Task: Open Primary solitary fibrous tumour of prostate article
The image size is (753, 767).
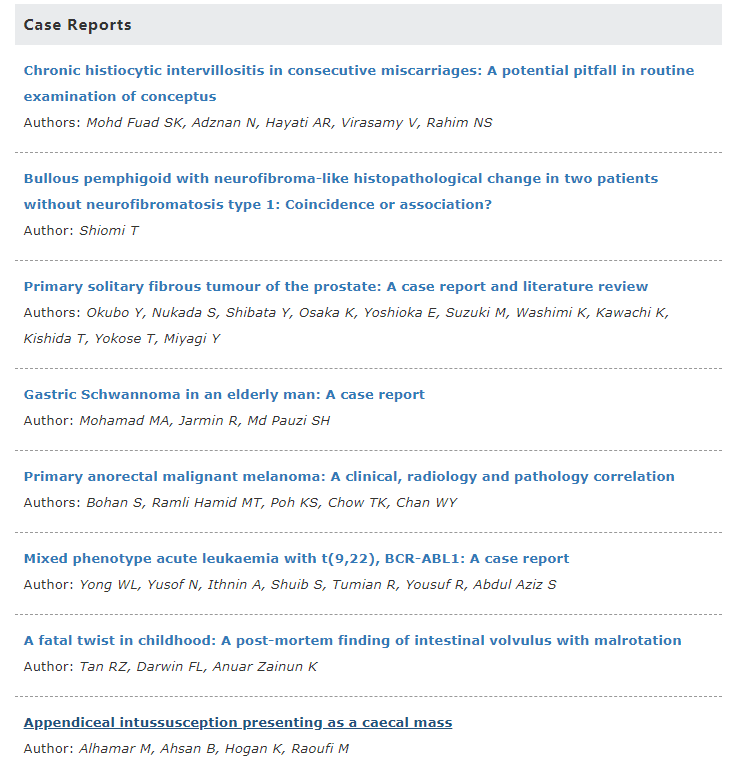Action: [336, 287]
